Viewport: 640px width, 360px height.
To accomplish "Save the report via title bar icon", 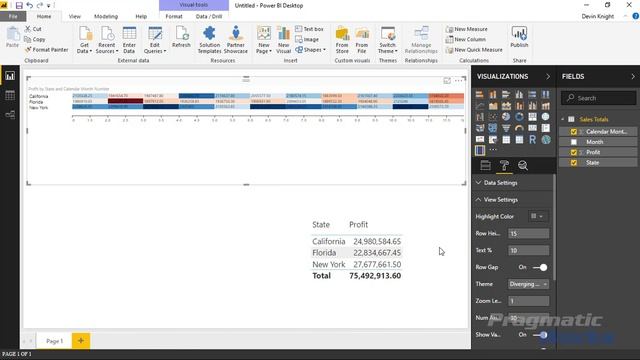I will coord(19,5).
